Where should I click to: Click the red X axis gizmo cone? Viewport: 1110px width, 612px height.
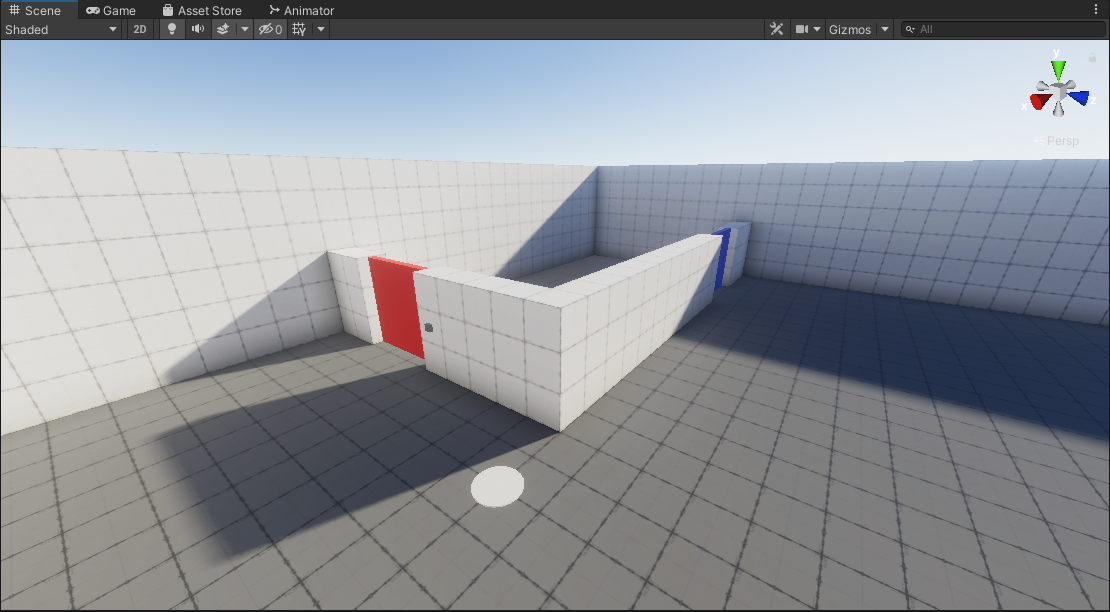point(1039,101)
